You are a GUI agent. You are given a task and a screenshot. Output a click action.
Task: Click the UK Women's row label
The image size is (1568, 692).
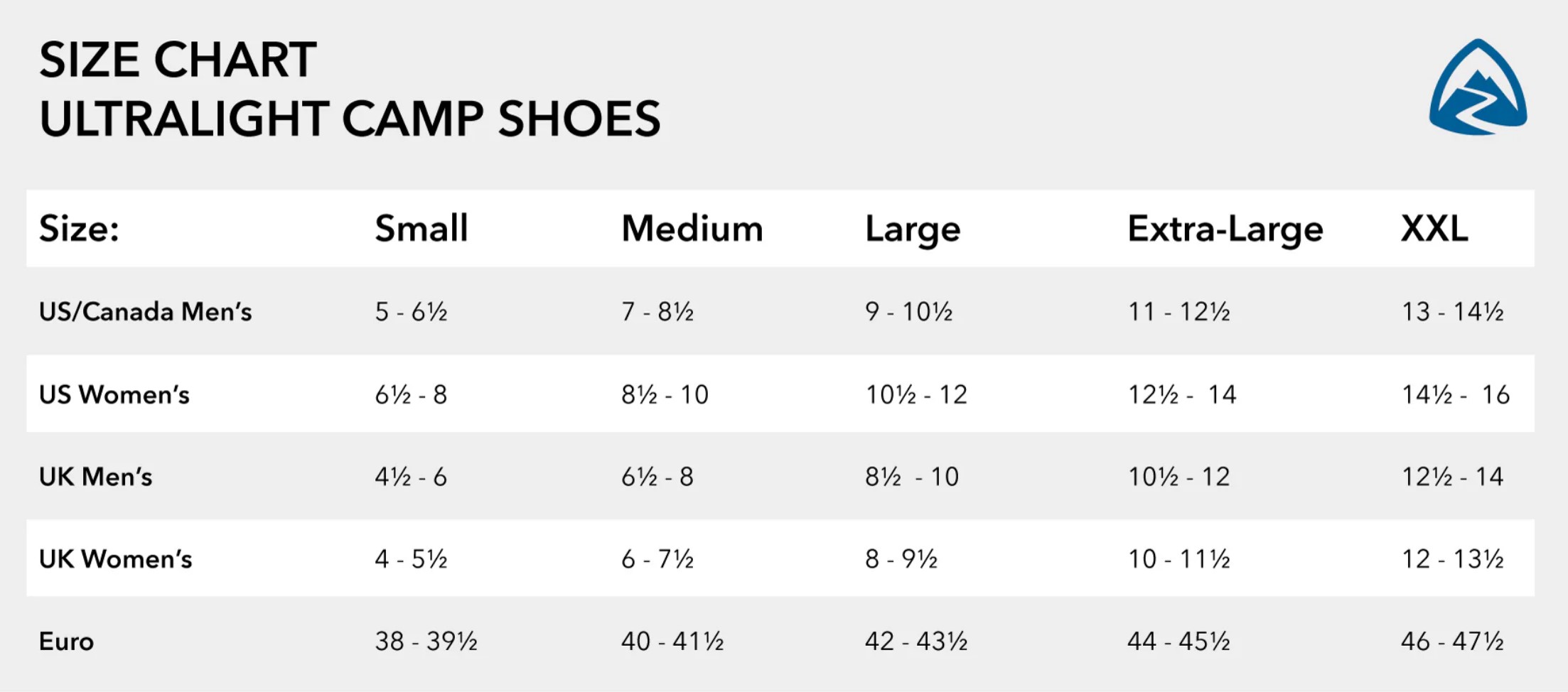[115, 559]
